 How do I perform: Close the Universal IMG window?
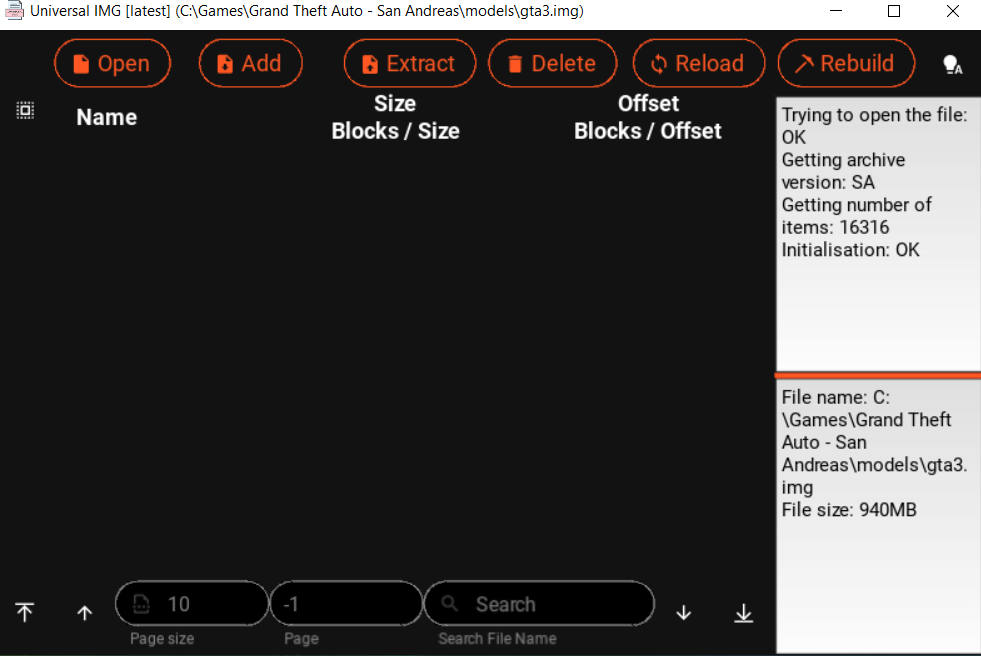[x=952, y=11]
